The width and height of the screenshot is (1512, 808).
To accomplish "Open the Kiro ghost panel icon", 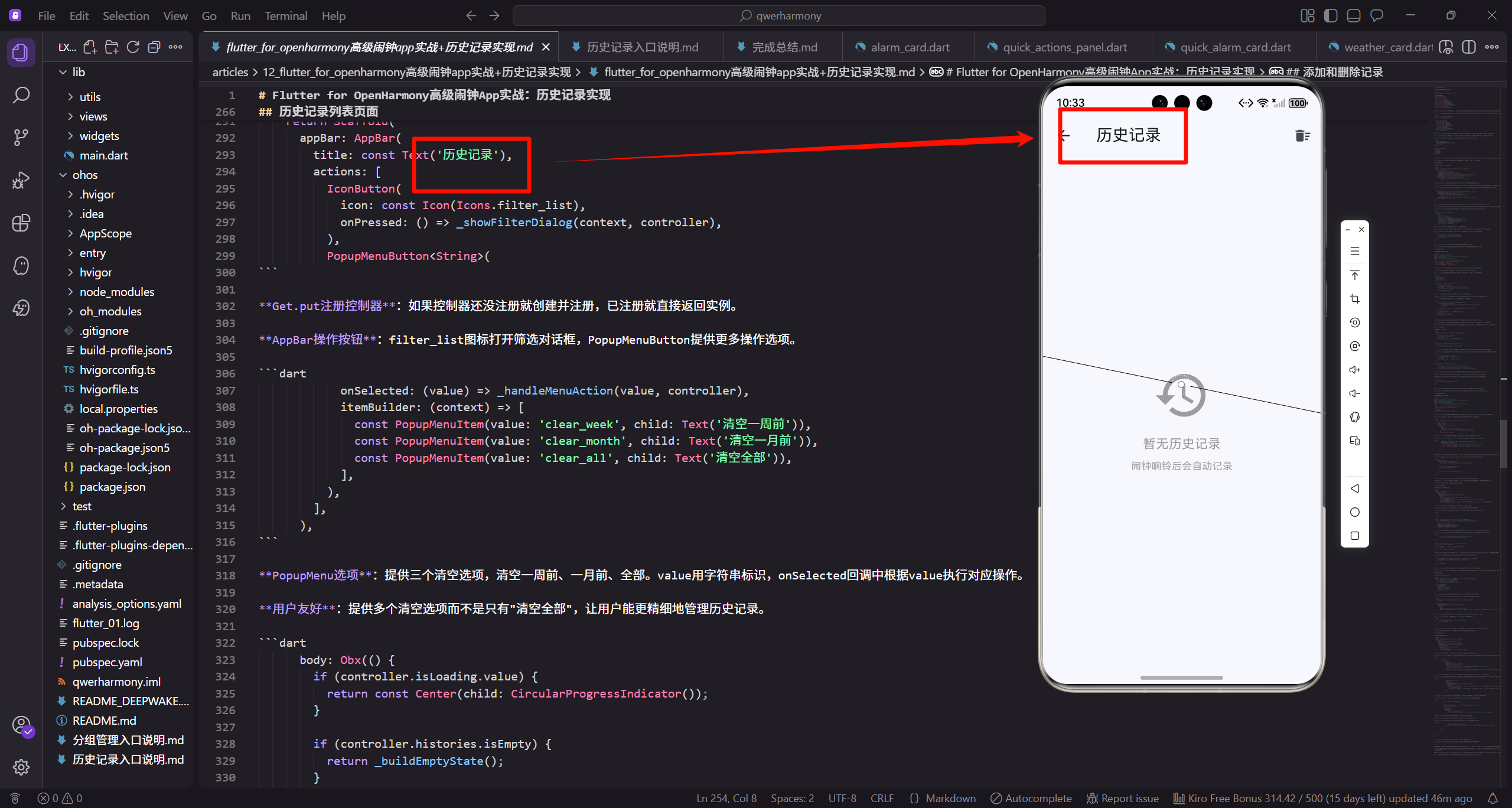I will 21,265.
